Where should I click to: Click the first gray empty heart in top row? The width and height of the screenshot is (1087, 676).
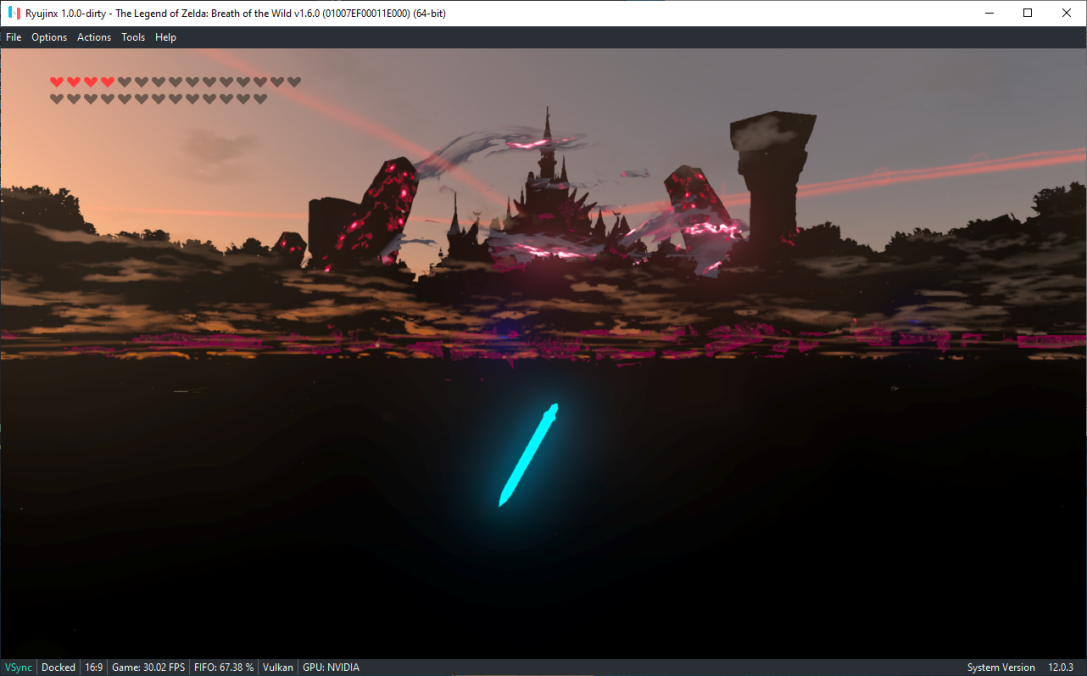click(x=125, y=82)
